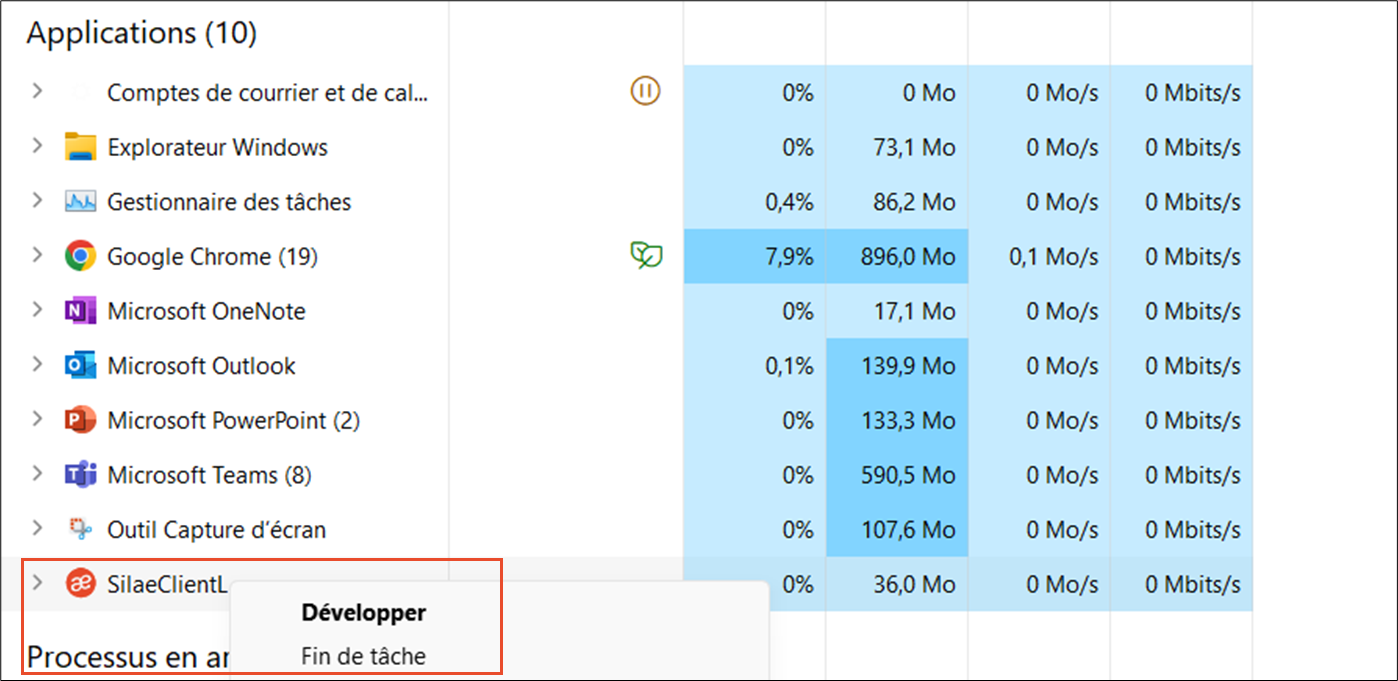Click the 139,9 Mo memory value
This screenshot has width=1398, height=681.
908,366
